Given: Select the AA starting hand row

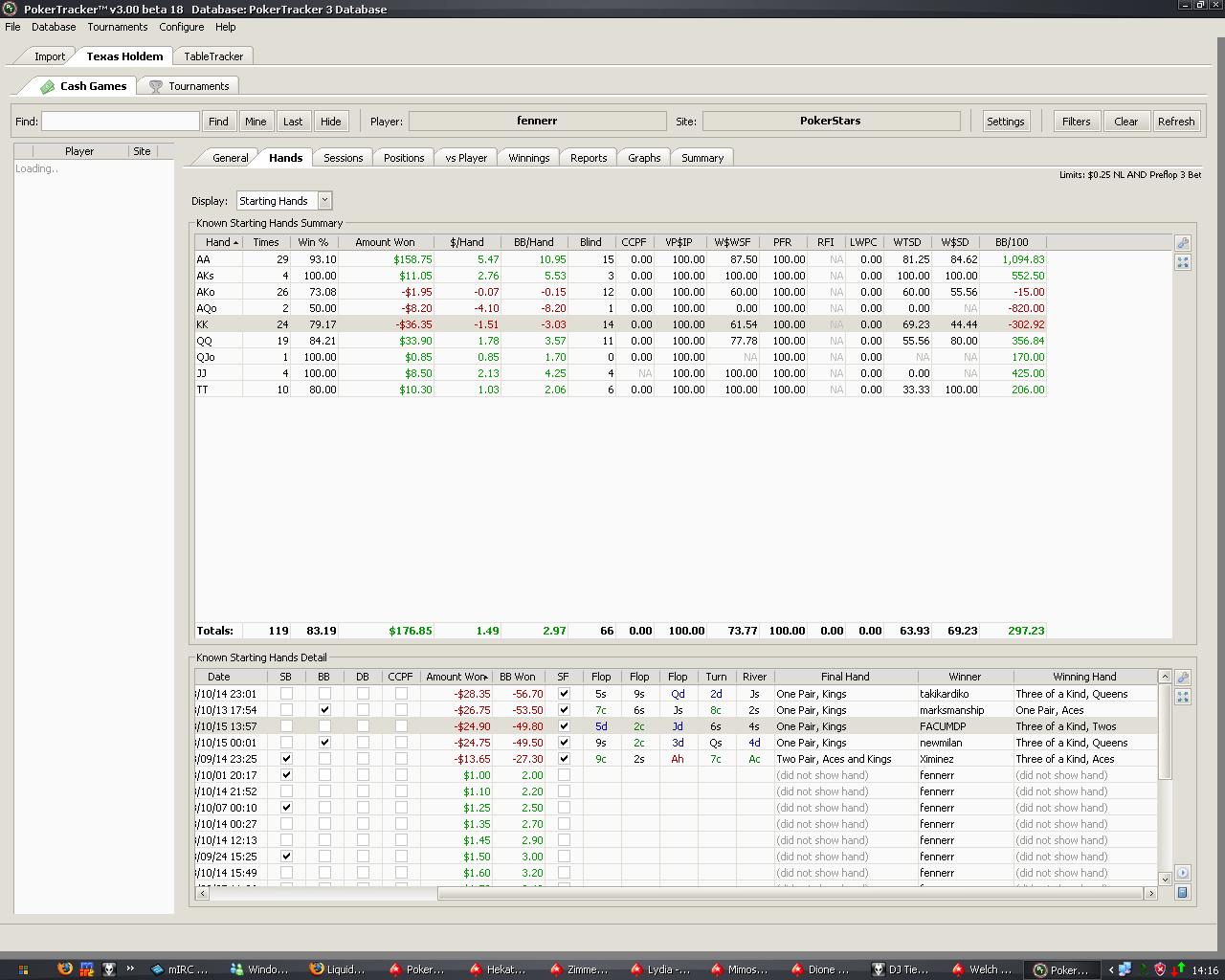Looking at the screenshot, I should [620, 259].
